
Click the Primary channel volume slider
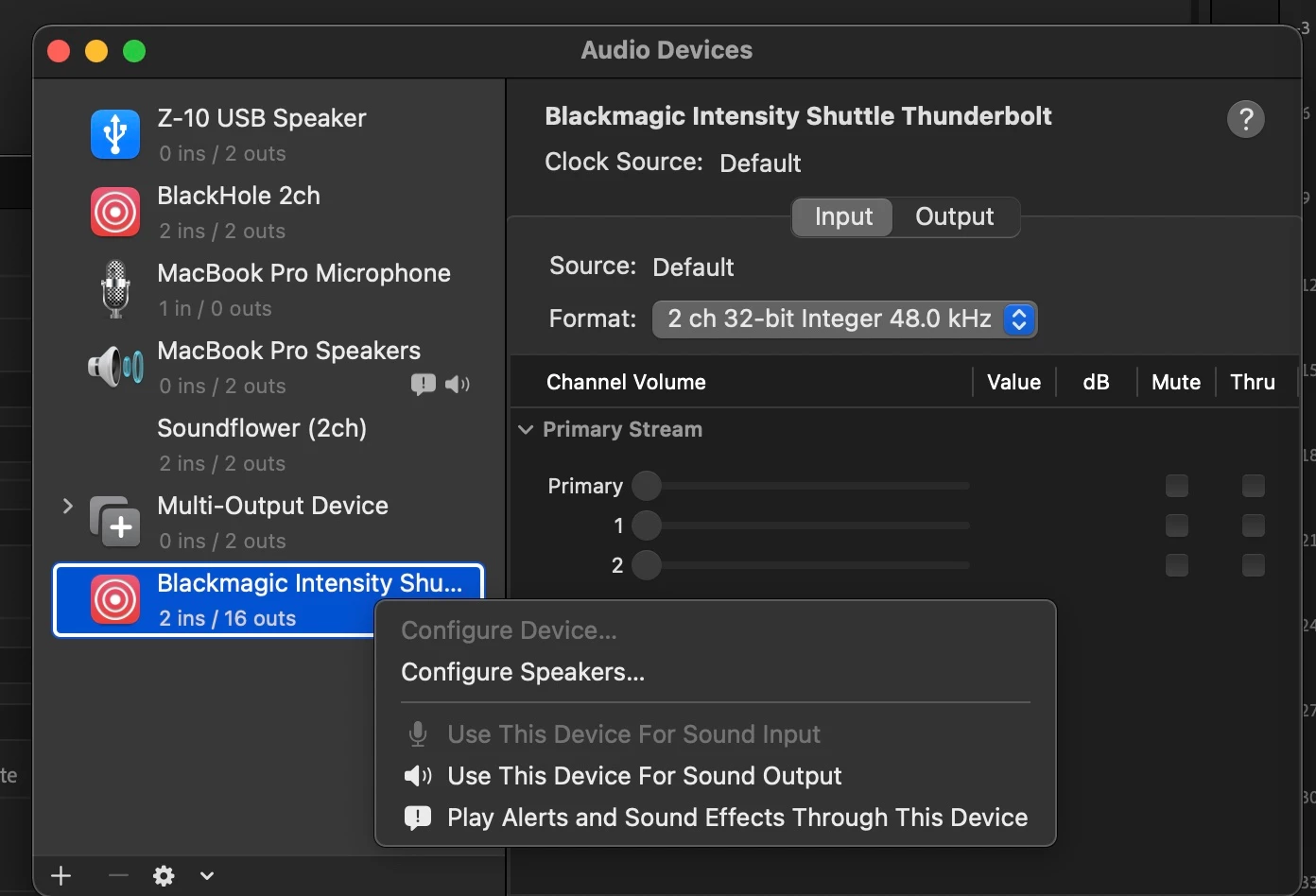[801, 486]
